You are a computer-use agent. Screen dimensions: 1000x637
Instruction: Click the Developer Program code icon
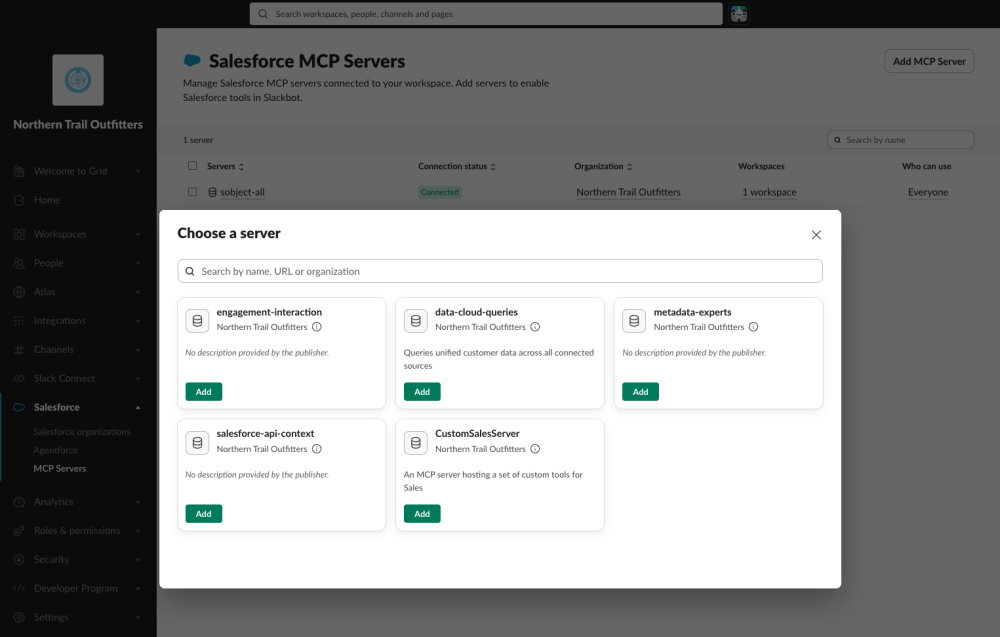coord(19,588)
